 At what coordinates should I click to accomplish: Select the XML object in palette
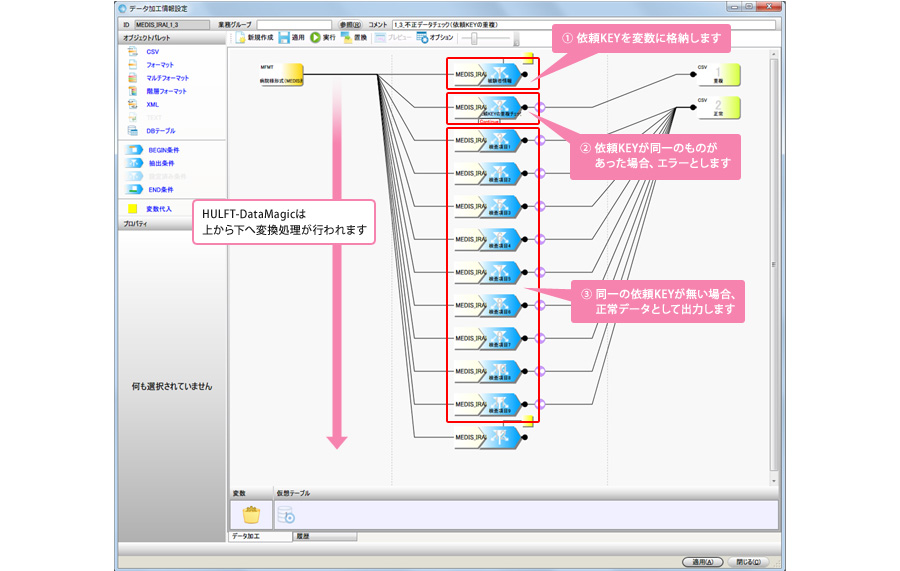tap(152, 104)
